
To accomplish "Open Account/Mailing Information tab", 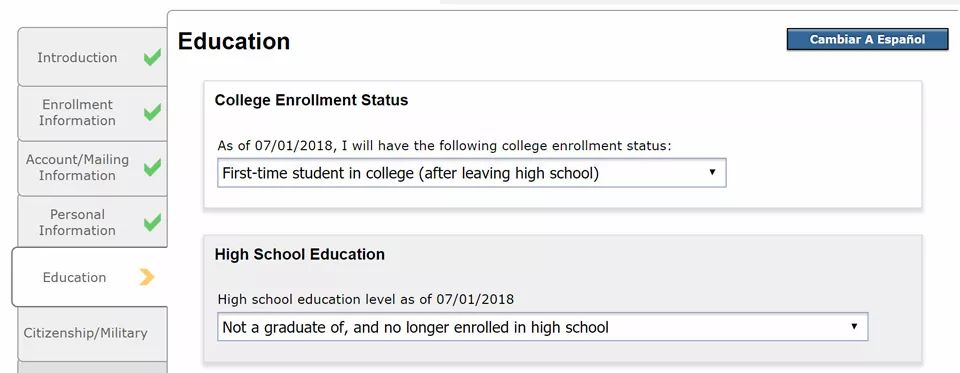I will [92, 168].
